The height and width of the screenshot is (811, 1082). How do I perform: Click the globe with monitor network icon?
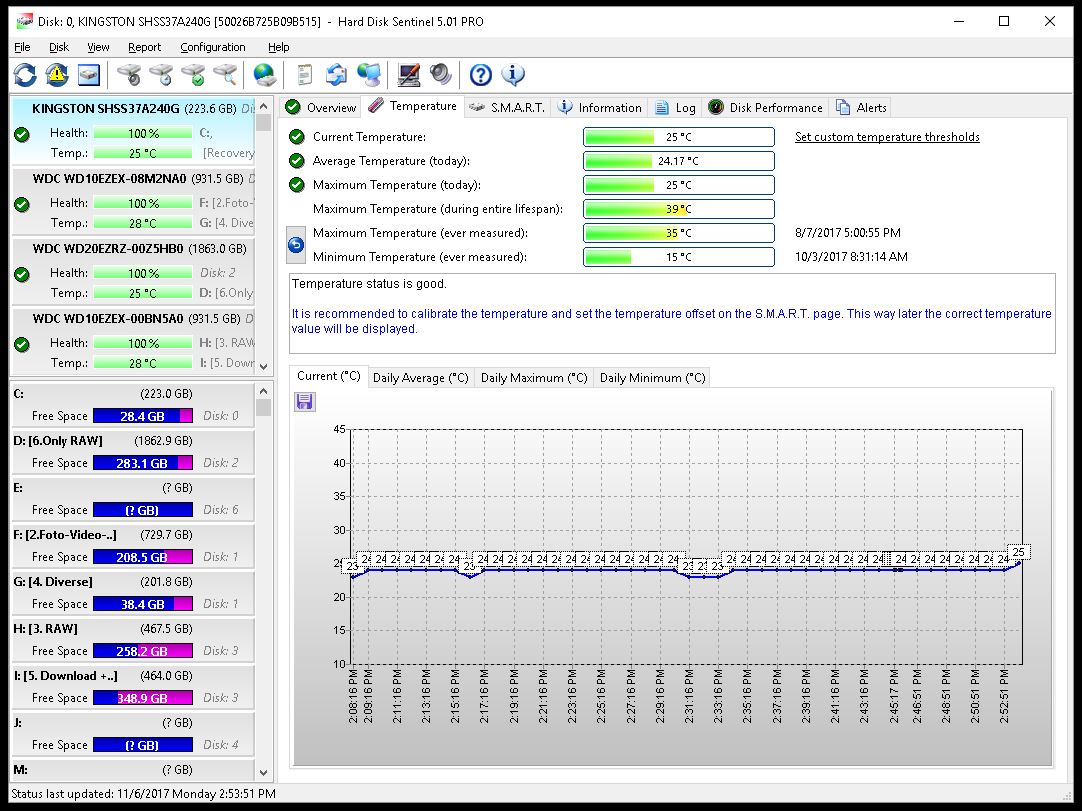pos(369,75)
